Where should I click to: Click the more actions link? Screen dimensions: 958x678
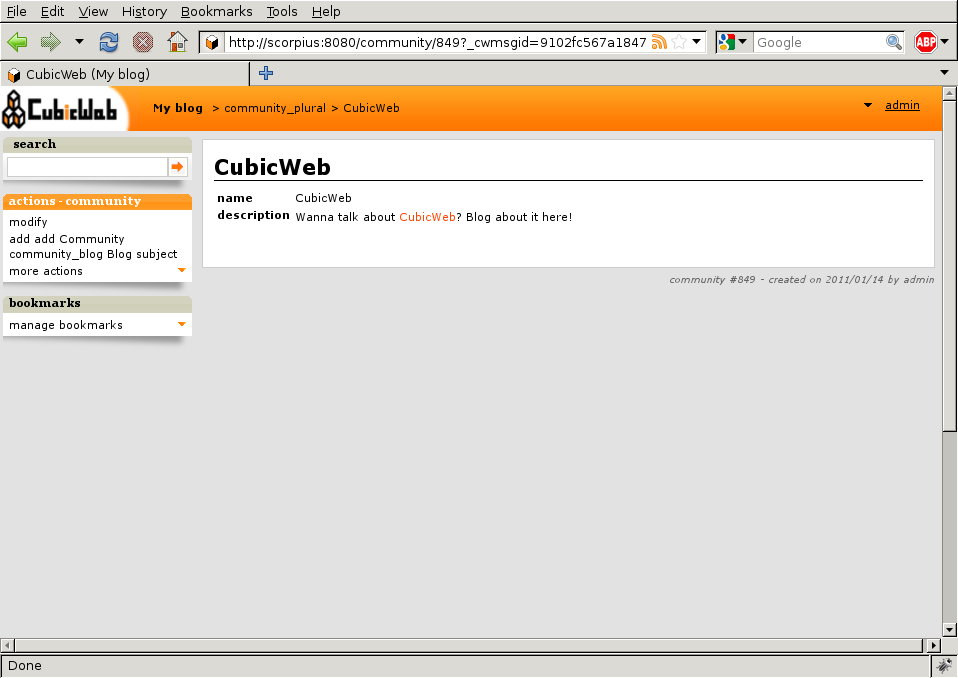tap(46, 271)
